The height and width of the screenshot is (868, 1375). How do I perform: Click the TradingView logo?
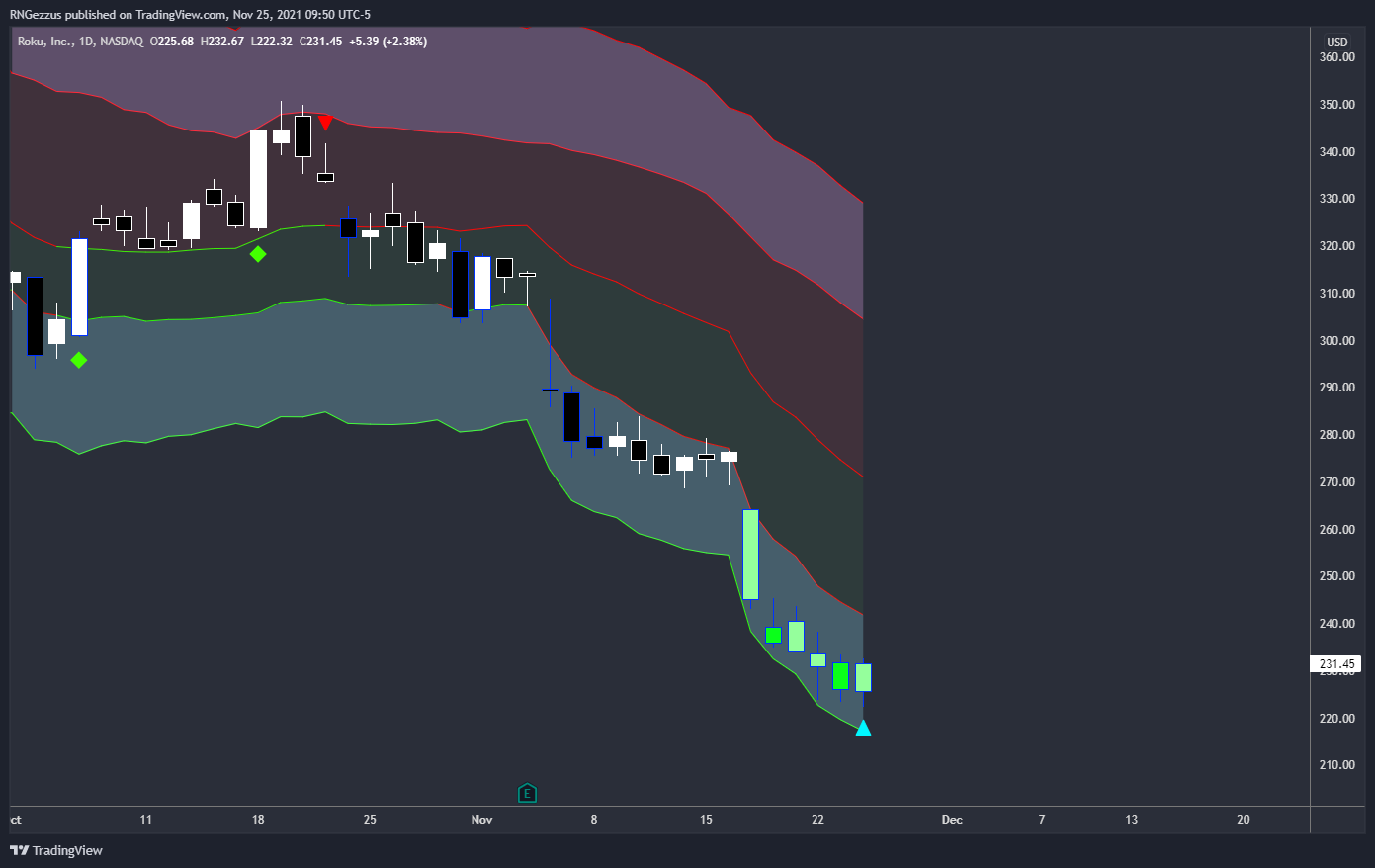(x=56, y=850)
